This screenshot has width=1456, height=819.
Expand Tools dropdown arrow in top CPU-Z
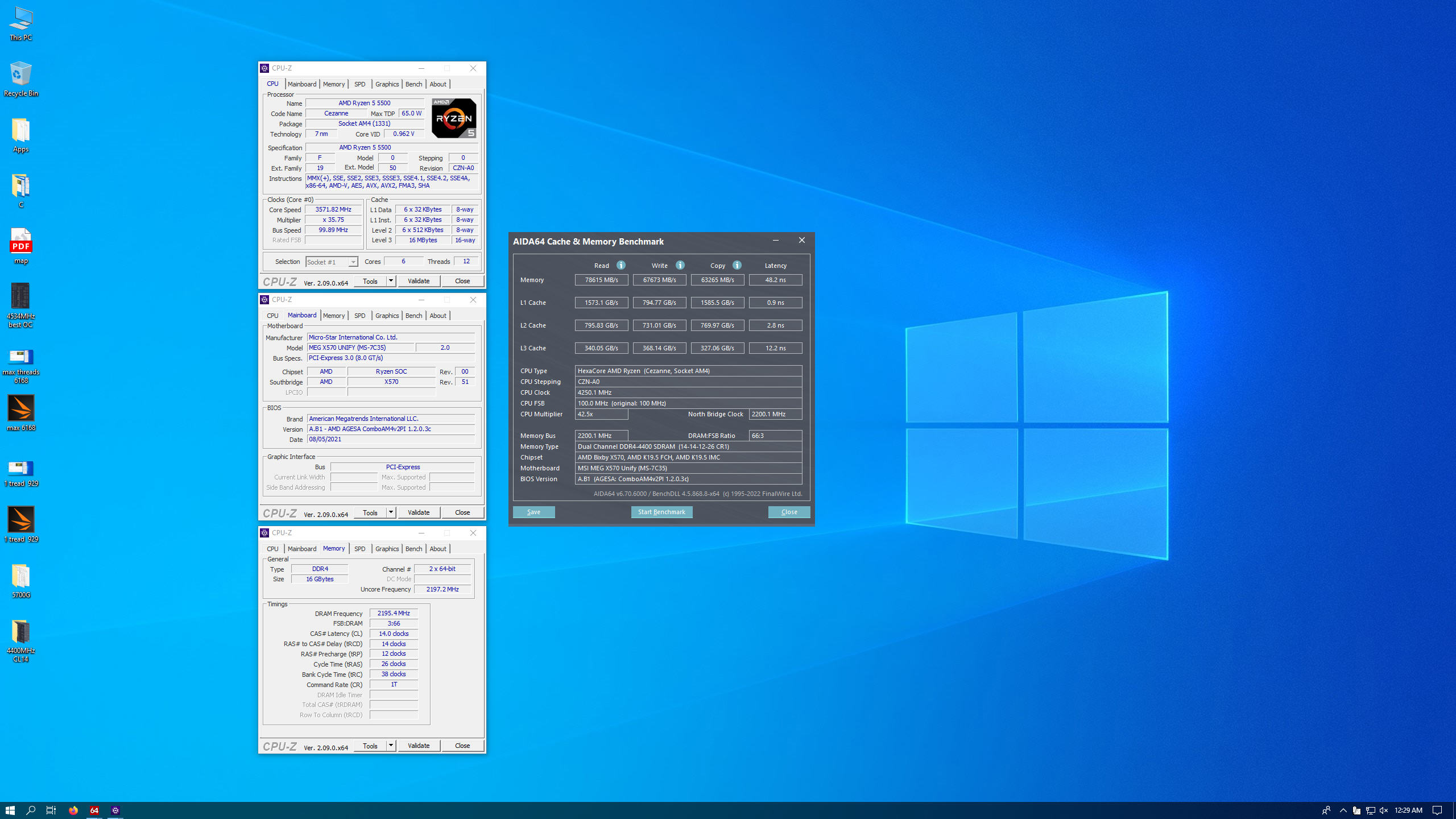click(x=391, y=281)
